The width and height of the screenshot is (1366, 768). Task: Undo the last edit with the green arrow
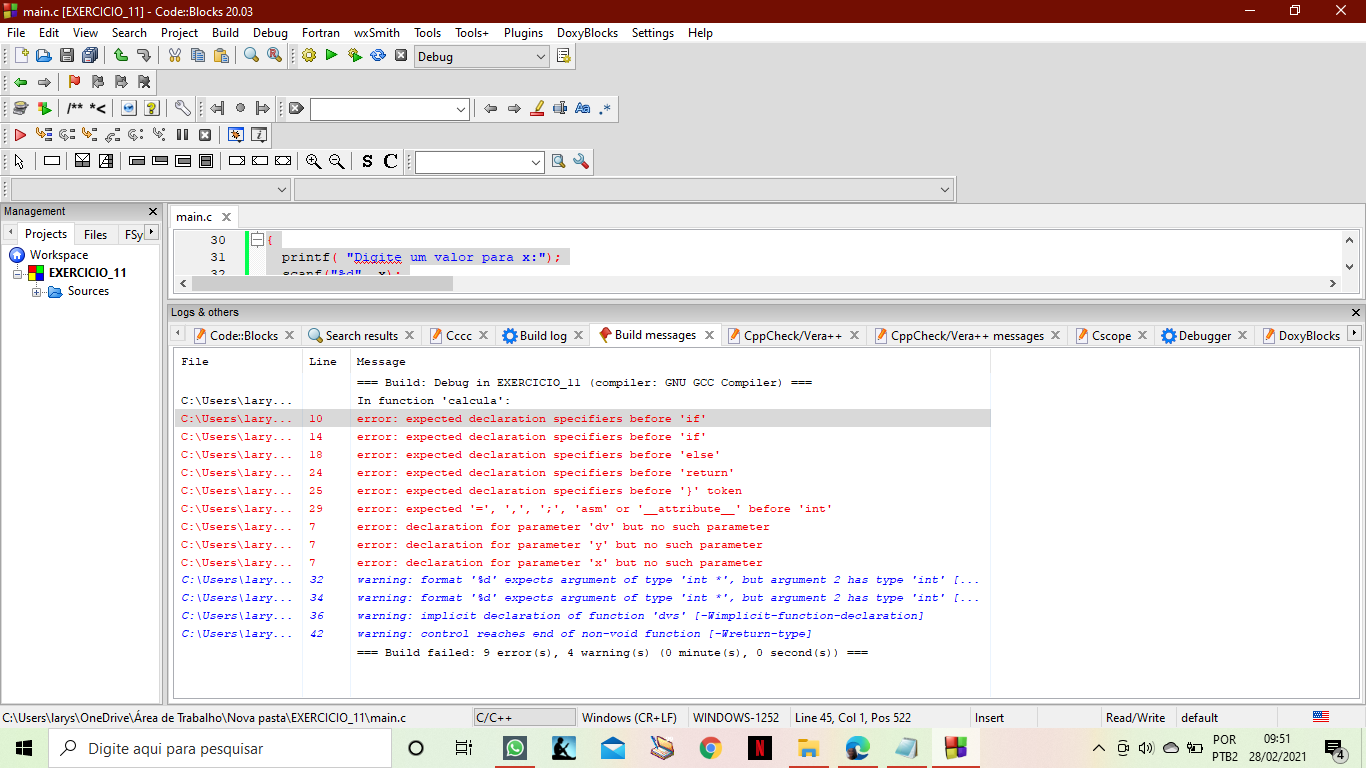click(x=120, y=56)
